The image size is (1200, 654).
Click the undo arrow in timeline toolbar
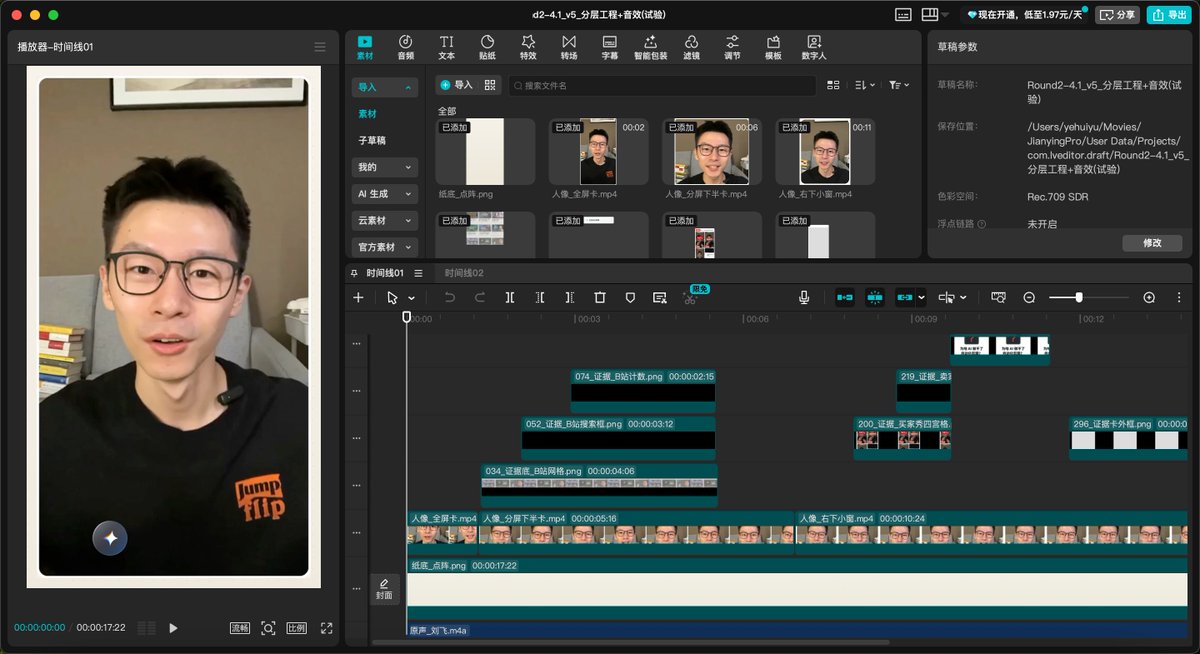pos(449,297)
